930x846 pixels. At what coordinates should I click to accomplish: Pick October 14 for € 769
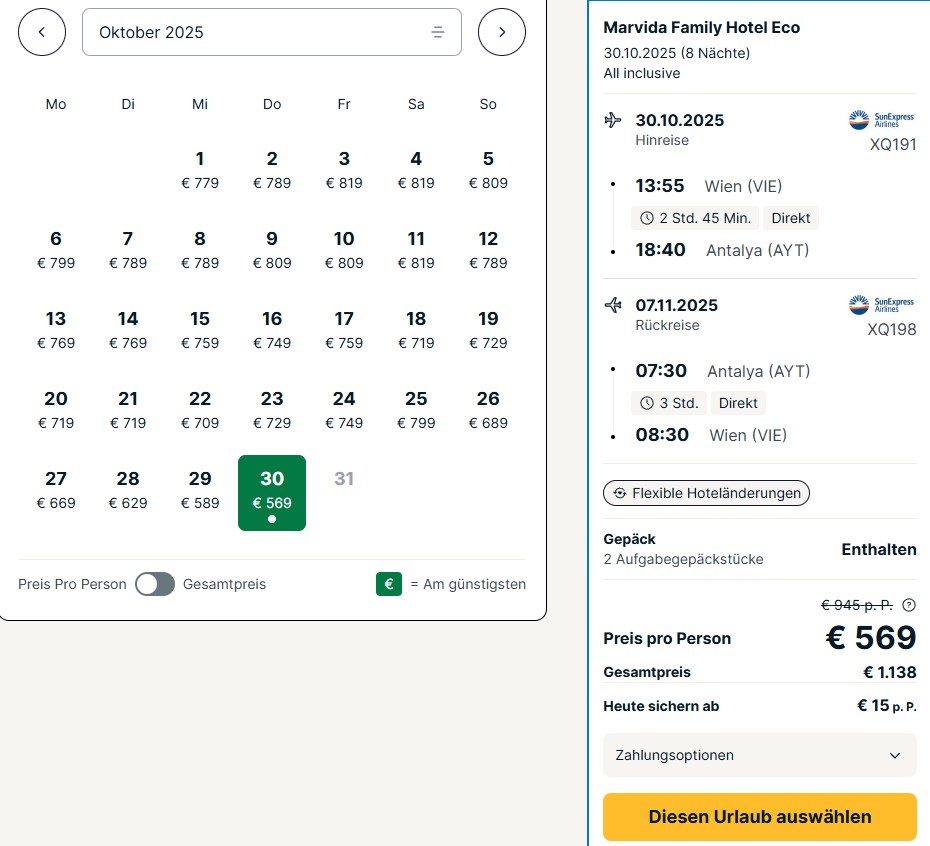pos(128,330)
